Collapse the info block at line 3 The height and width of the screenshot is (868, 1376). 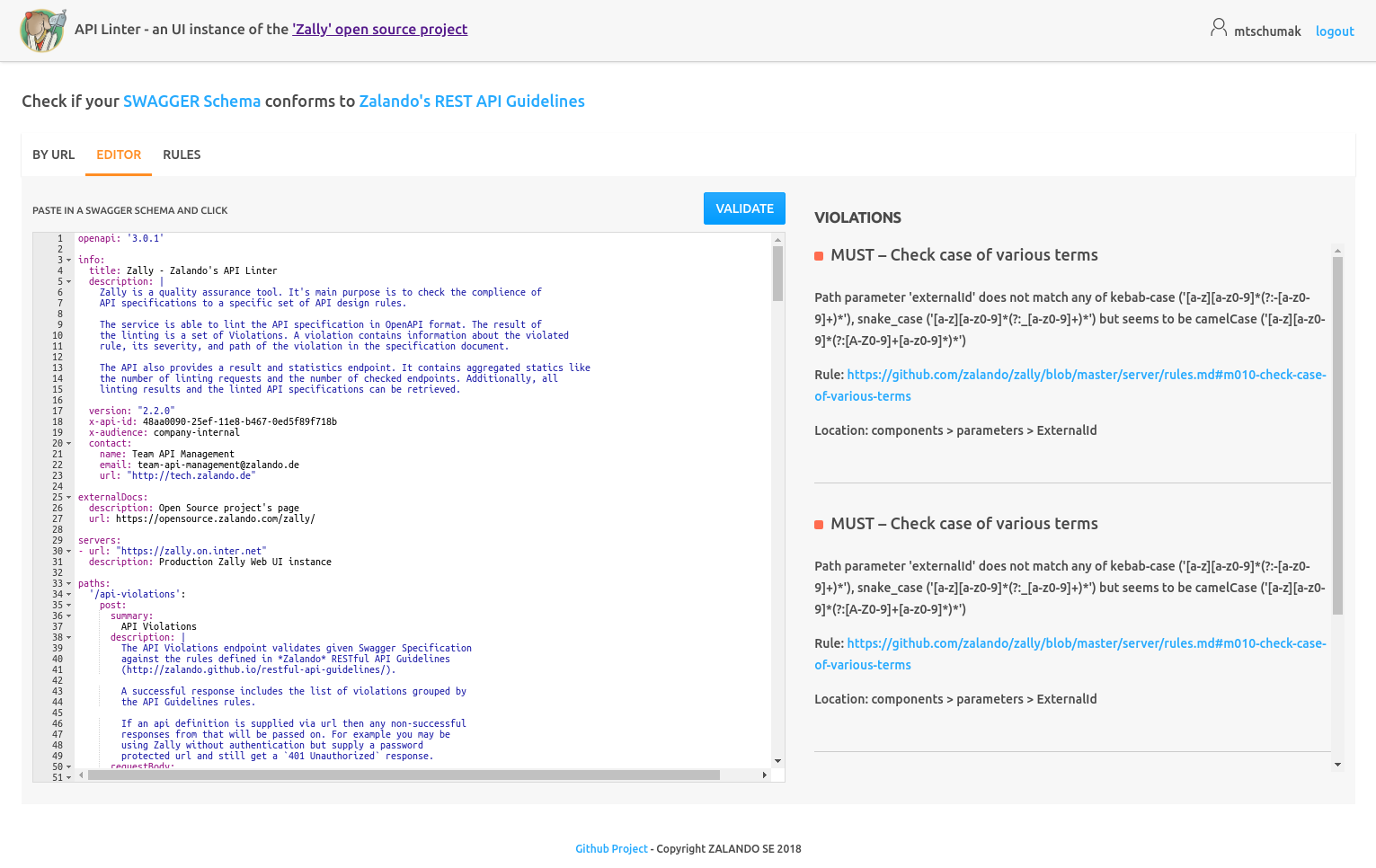pyautogui.click(x=68, y=261)
